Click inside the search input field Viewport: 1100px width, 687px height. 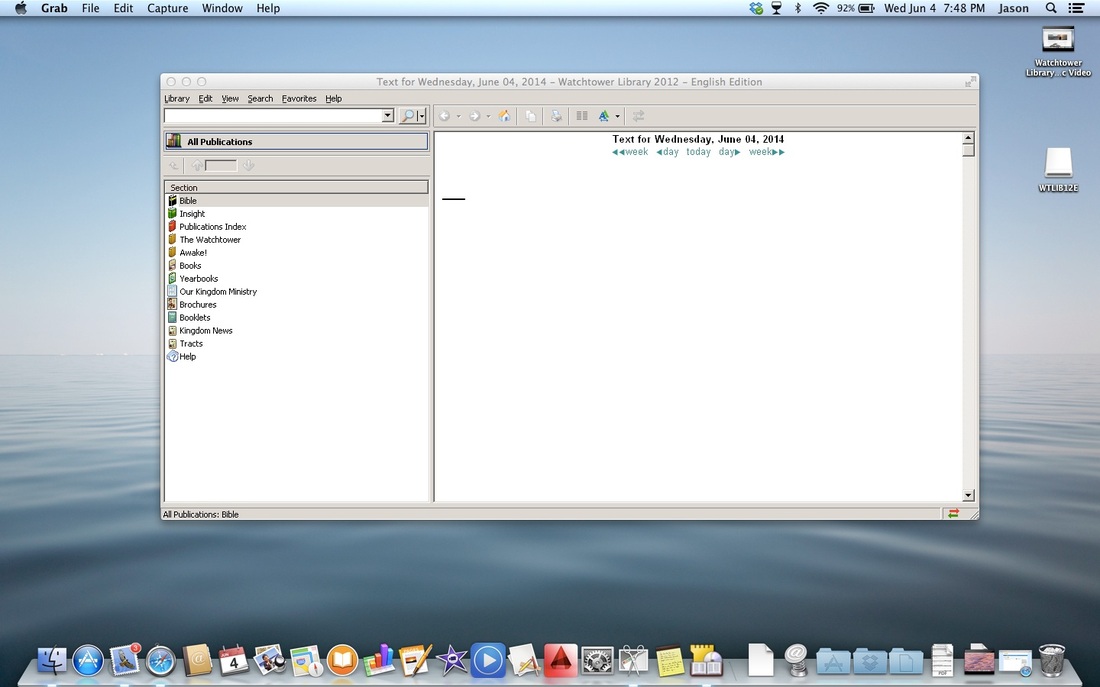click(275, 116)
